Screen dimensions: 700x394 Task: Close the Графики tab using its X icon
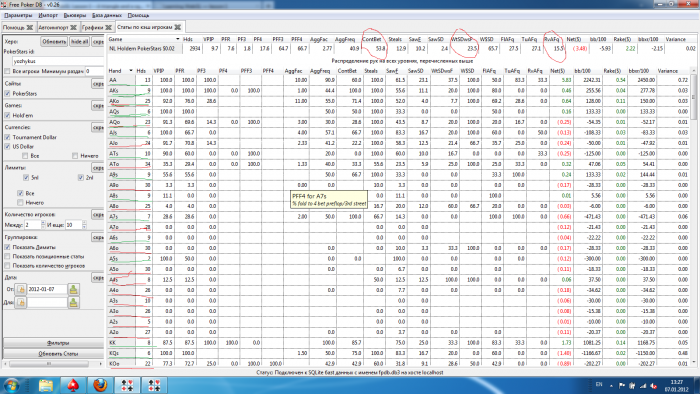[x=108, y=28]
